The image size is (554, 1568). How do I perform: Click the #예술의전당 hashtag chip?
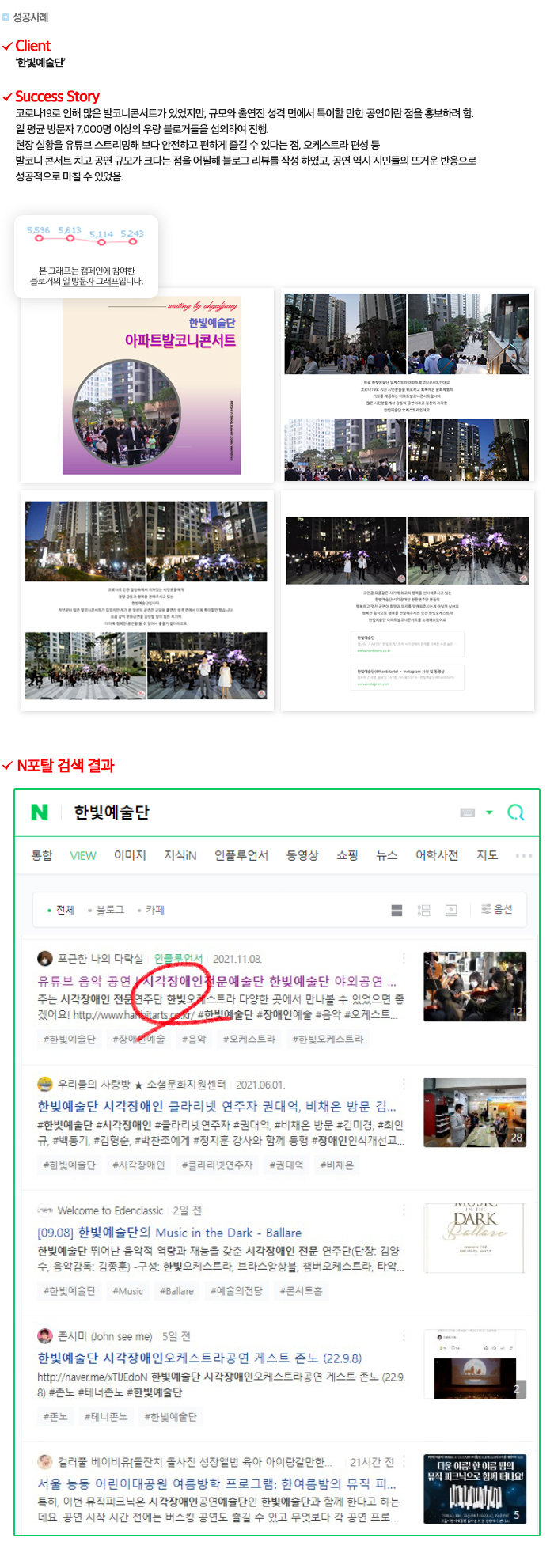click(237, 1291)
